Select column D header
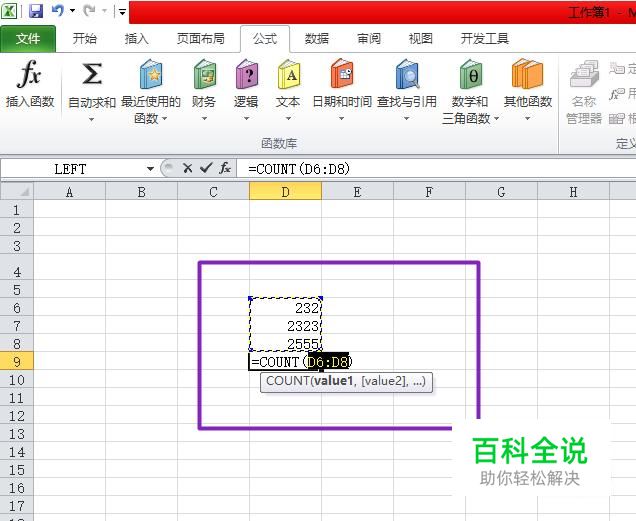Screen dimensions: 636x521 click(x=286, y=192)
